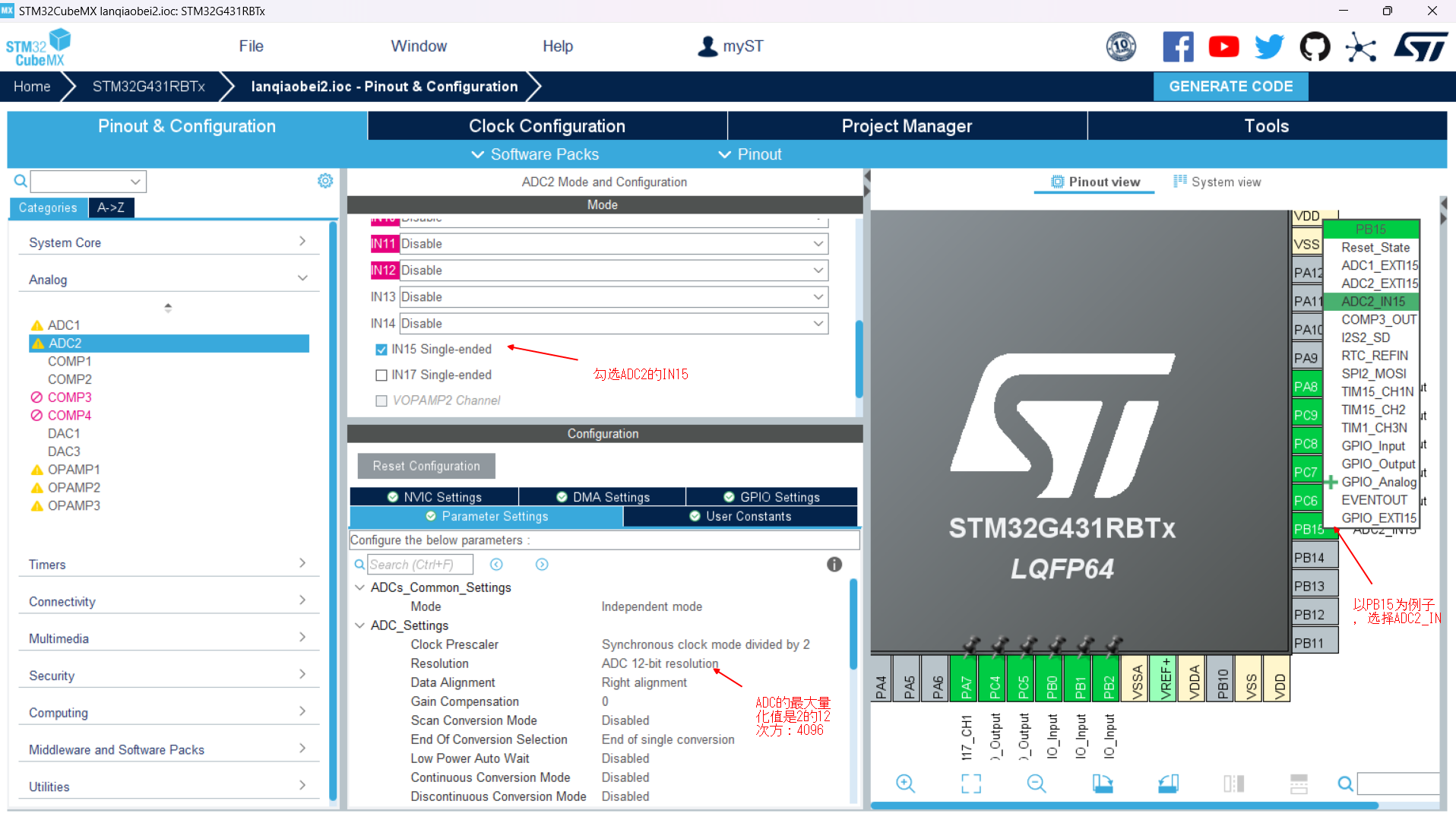The width and height of the screenshot is (1456, 820).
Task: Open the Help menu
Action: (x=558, y=46)
